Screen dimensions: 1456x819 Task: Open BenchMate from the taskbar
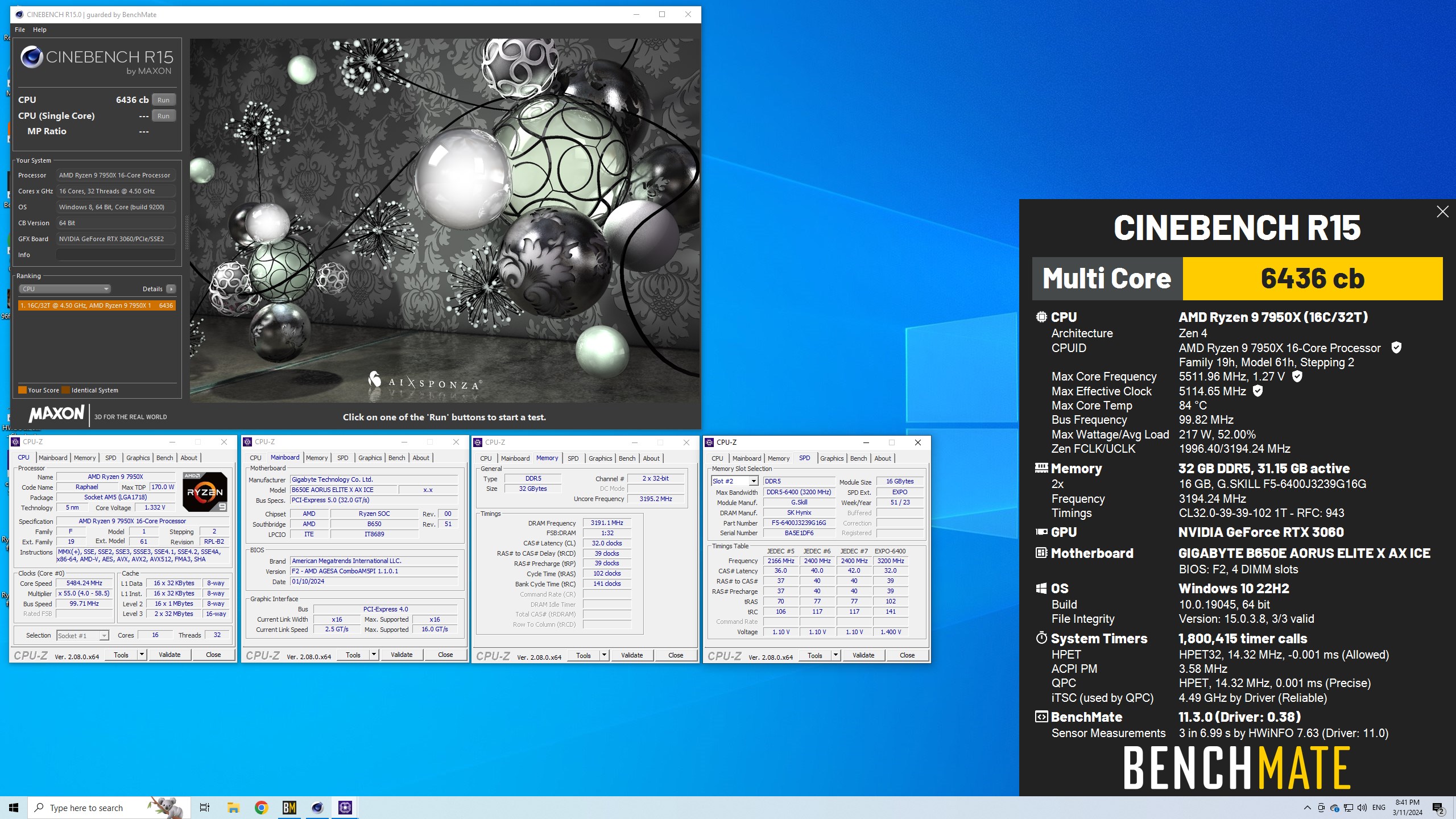point(289,808)
